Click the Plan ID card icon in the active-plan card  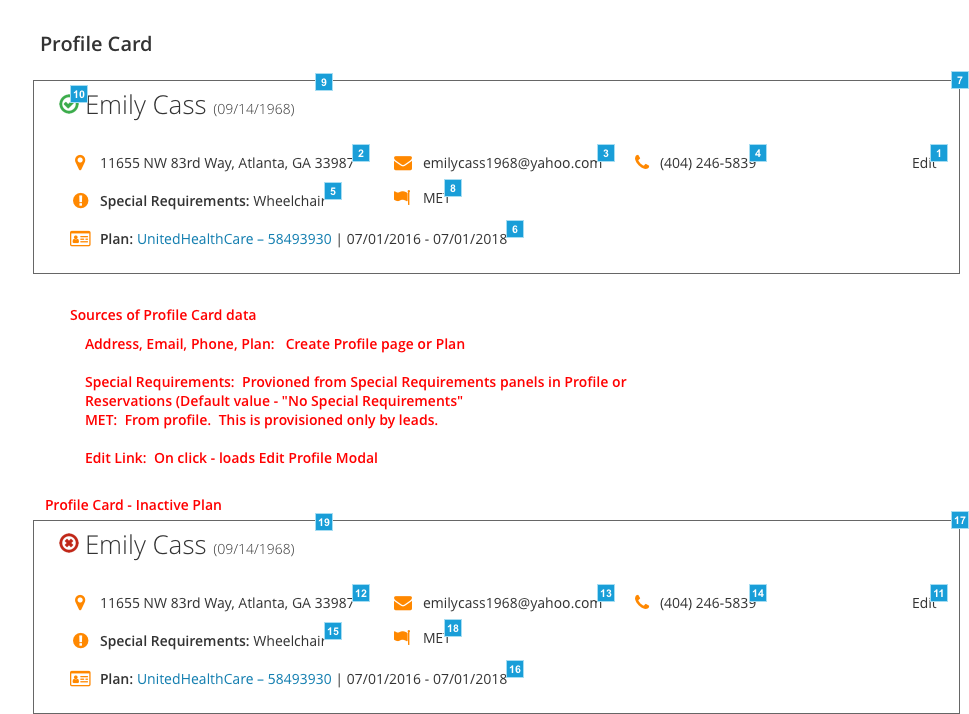click(x=80, y=239)
